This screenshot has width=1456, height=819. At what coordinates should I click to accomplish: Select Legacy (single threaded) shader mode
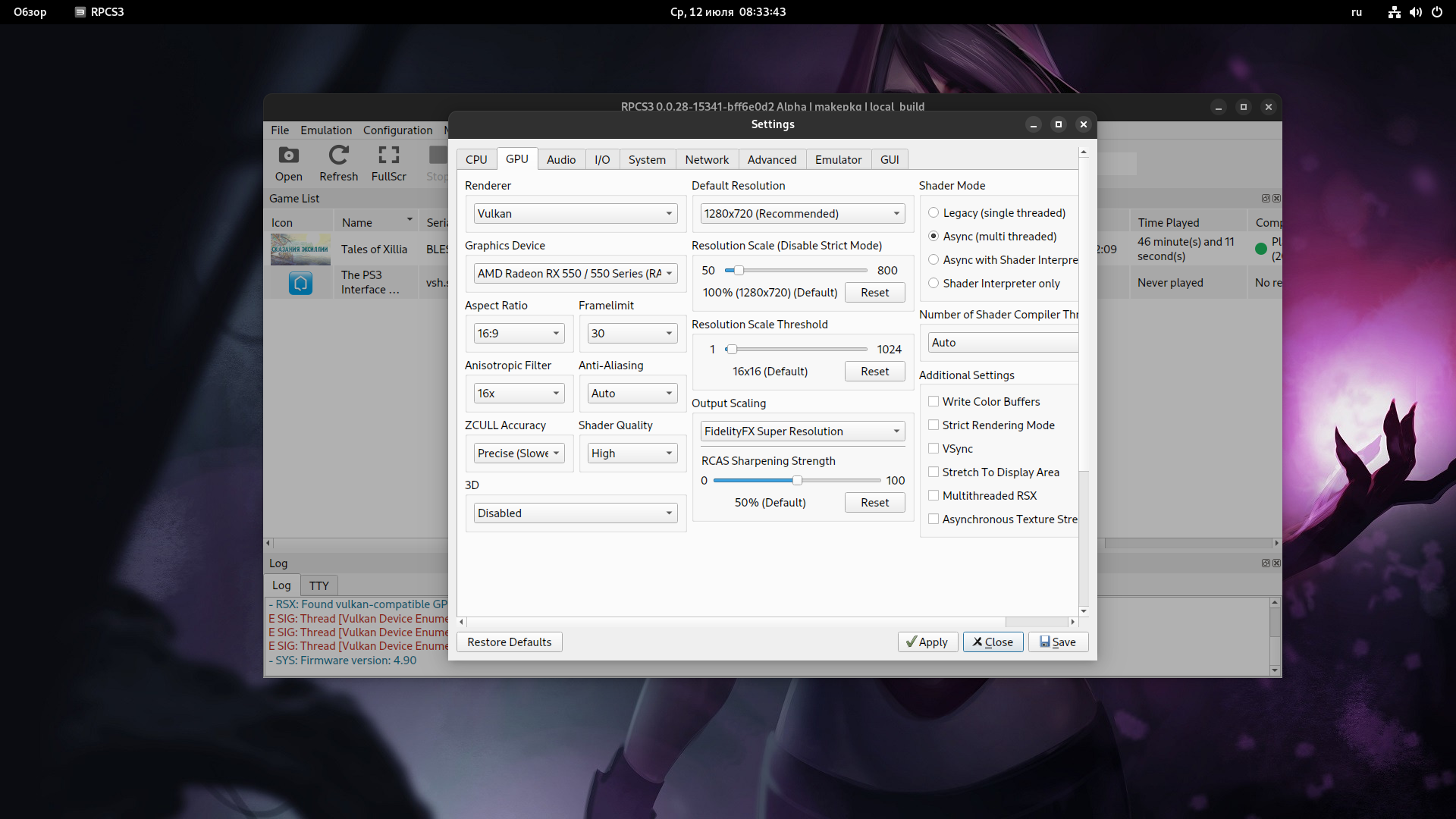pyautogui.click(x=934, y=213)
